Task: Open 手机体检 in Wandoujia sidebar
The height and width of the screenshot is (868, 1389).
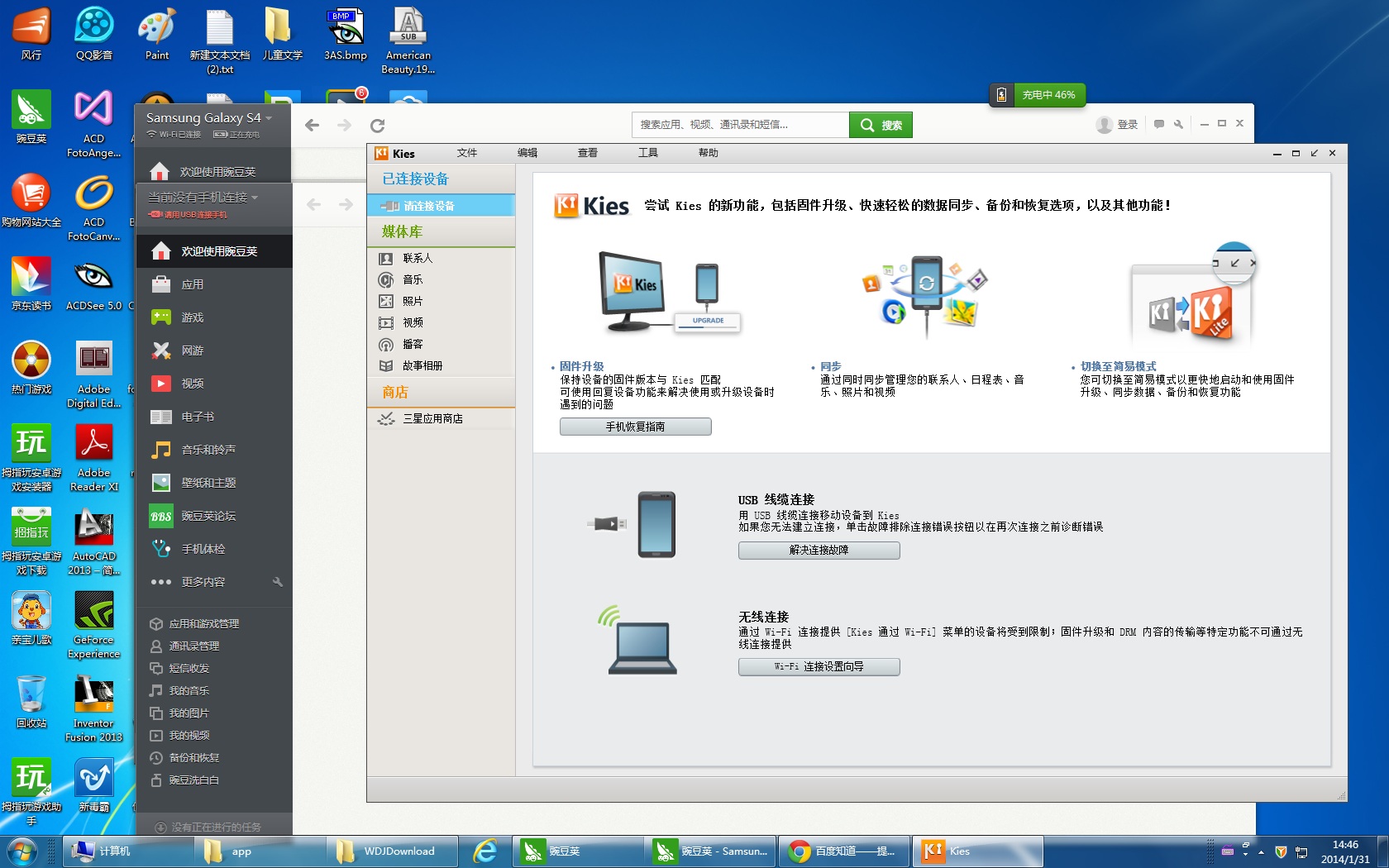Action: (x=214, y=549)
